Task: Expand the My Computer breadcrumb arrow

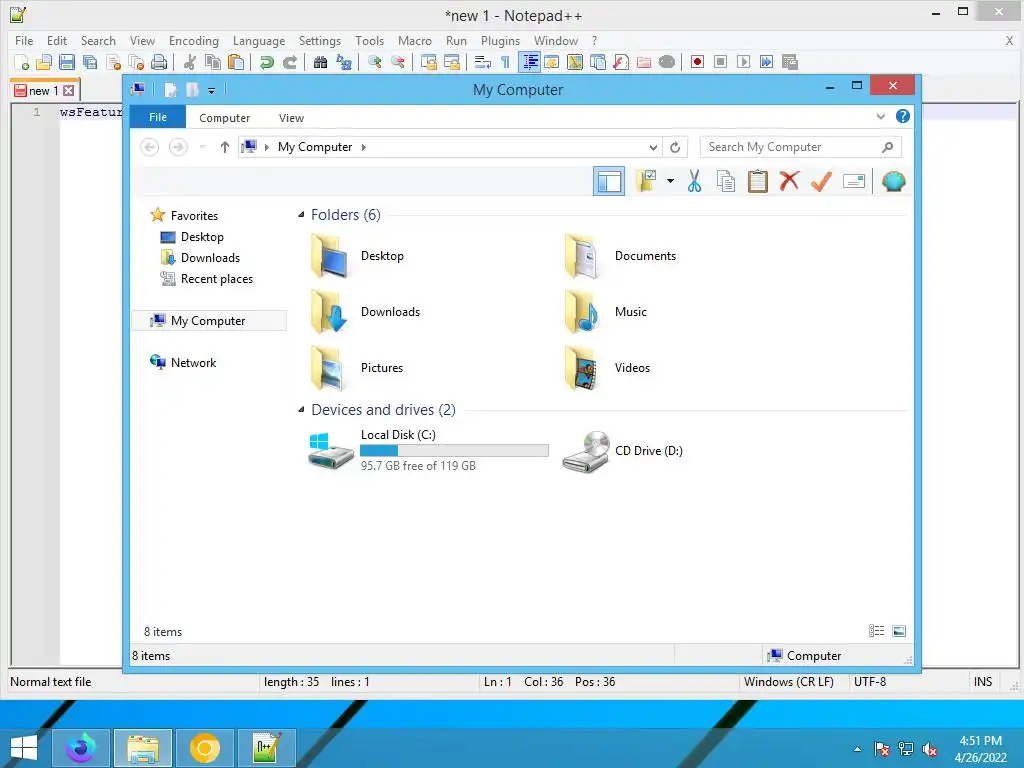Action: (x=364, y=147)
